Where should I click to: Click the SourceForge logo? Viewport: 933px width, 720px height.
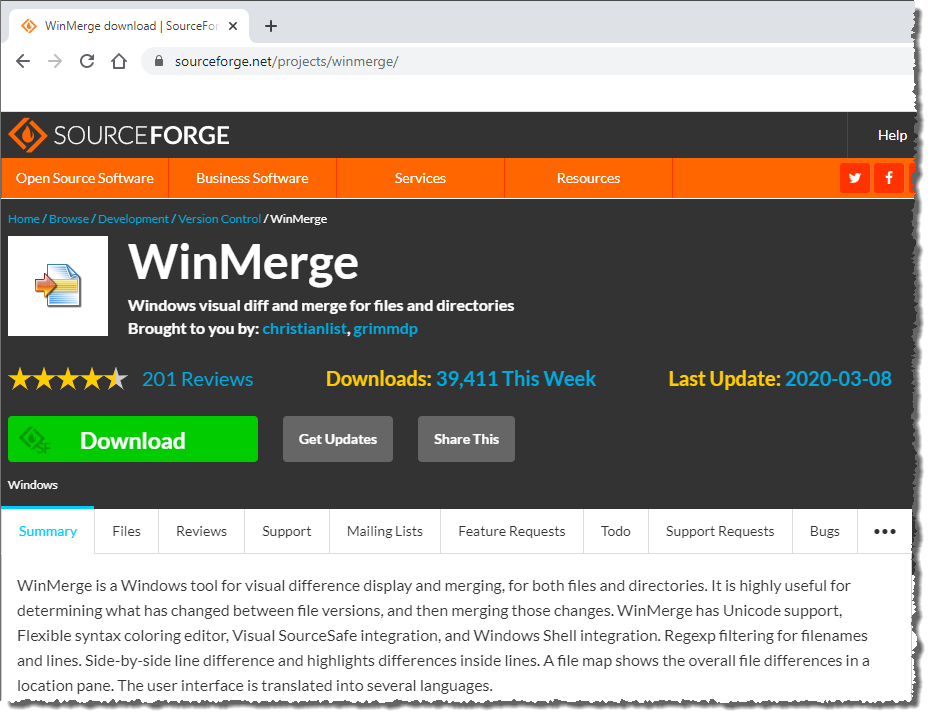tap(119, 134)
